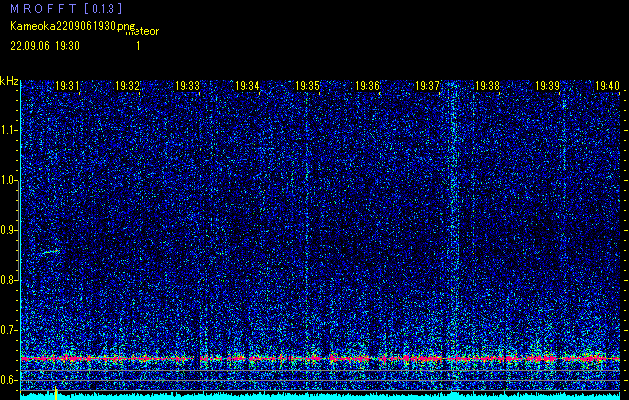629x400 pixels.
Task: Click the 0.7 kHz frequency label
Action: coord(9,330)
